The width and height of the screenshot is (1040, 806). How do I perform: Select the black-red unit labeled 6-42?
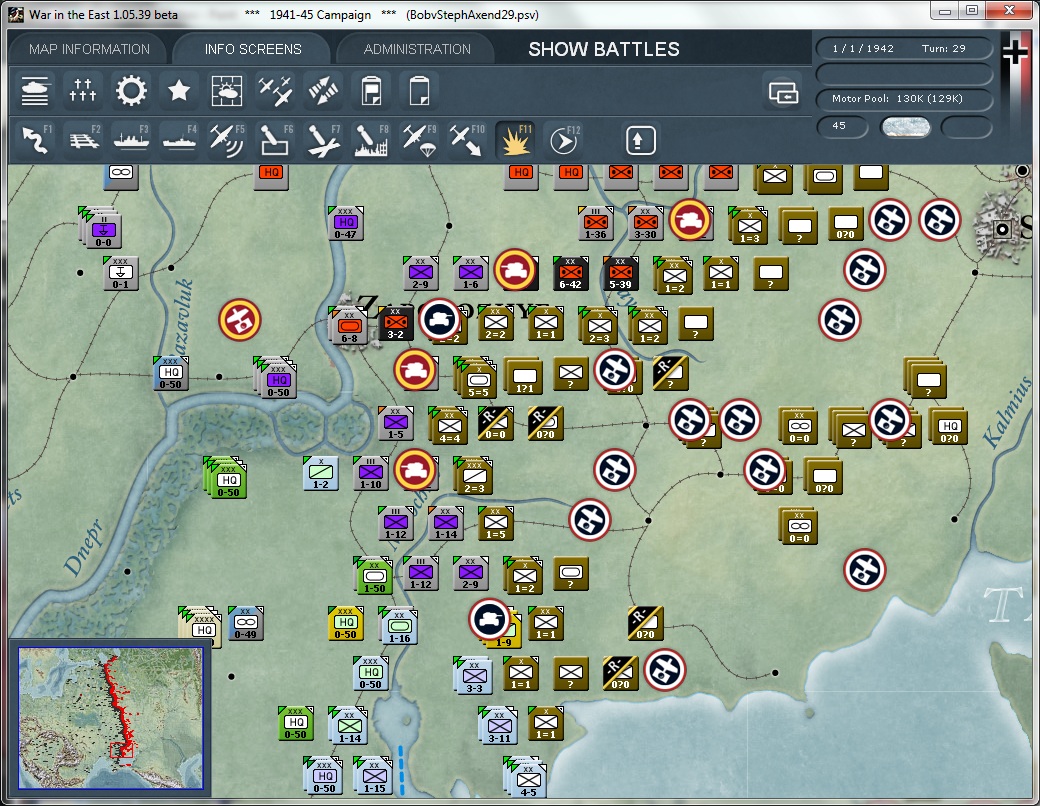click(x=570, y=273)
